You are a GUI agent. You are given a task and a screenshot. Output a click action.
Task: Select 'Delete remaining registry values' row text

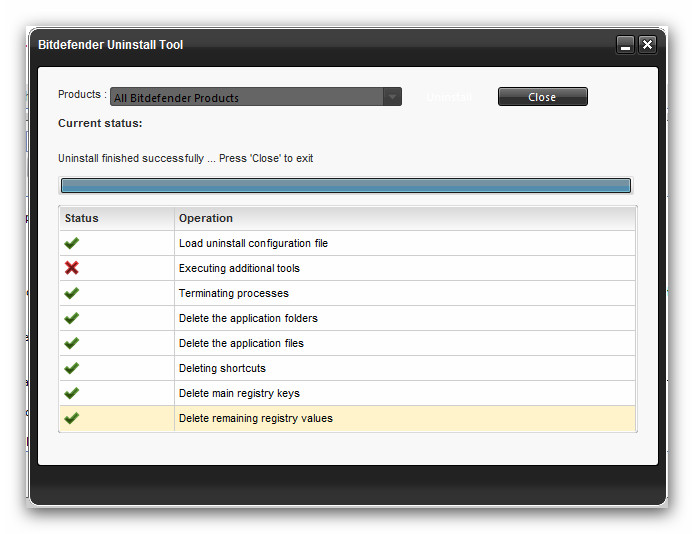(256, 418)
